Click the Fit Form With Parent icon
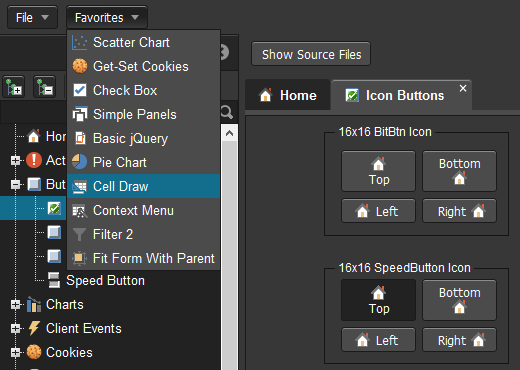Screen dimensions: 520x370 79,258
